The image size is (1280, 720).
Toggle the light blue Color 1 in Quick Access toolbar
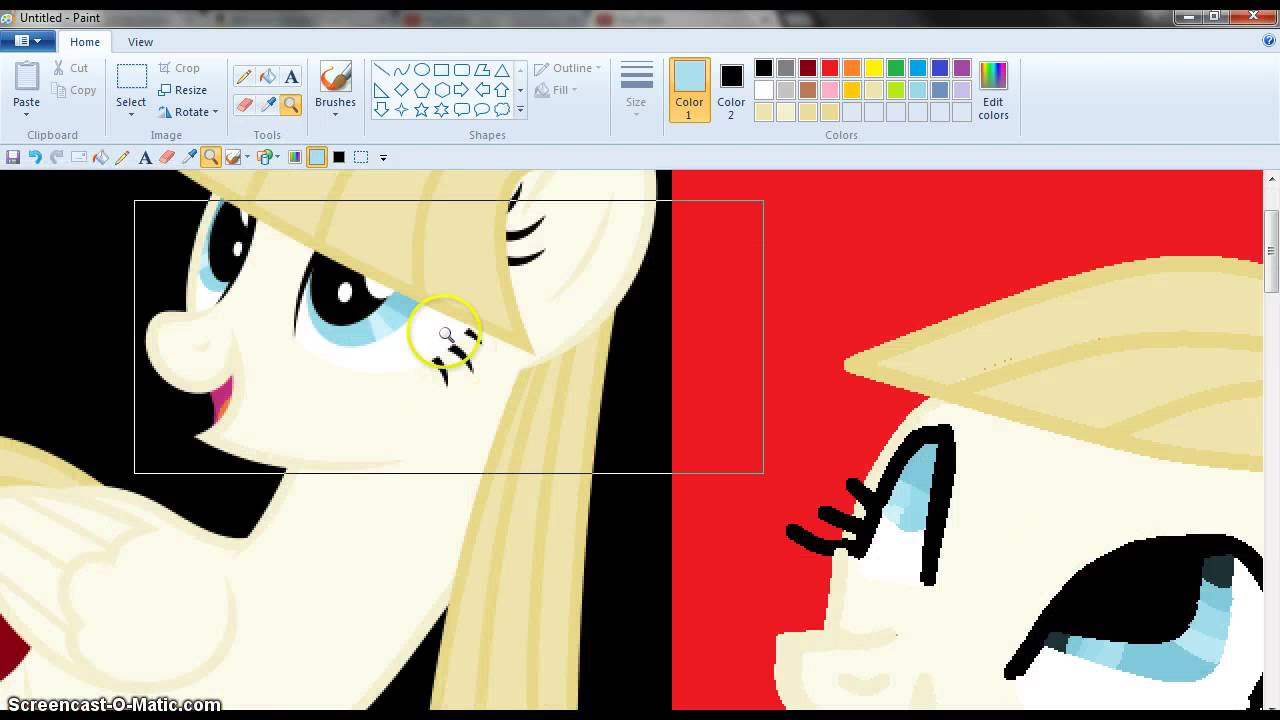tap(317, 157)
